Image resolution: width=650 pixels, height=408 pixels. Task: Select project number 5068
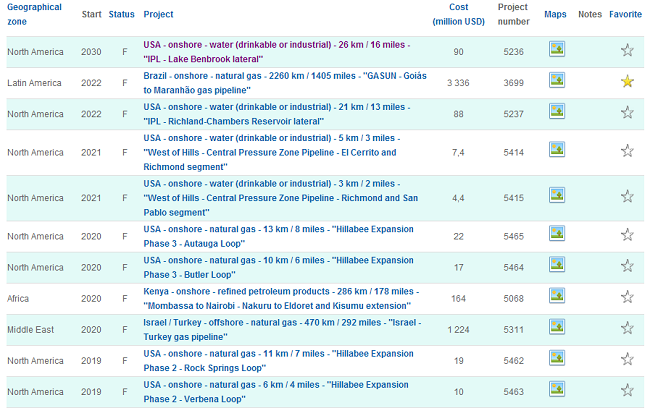tap(513, 299)
